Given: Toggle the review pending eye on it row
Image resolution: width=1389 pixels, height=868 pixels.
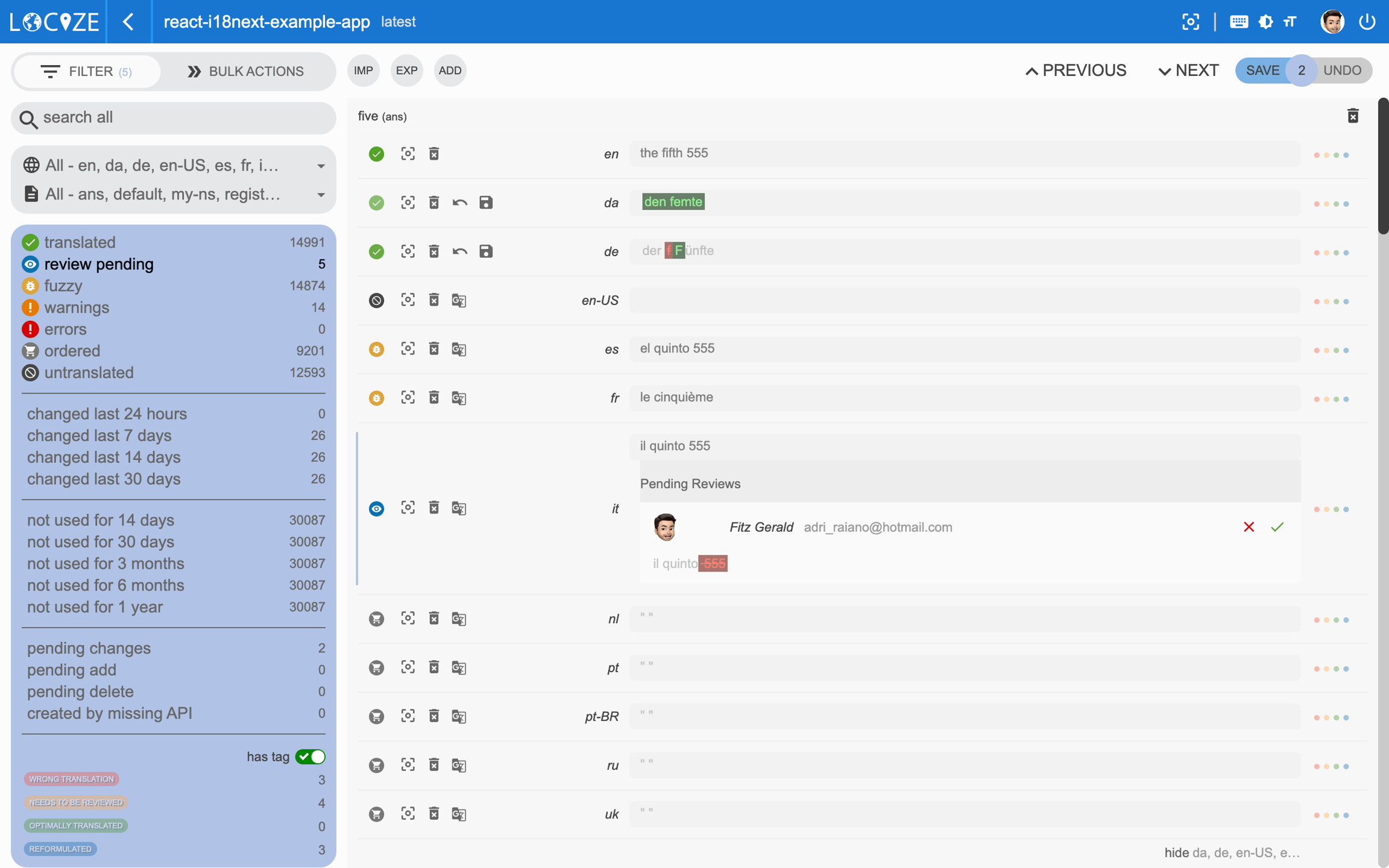Looking at the screenshot, I should click(377, 509).
